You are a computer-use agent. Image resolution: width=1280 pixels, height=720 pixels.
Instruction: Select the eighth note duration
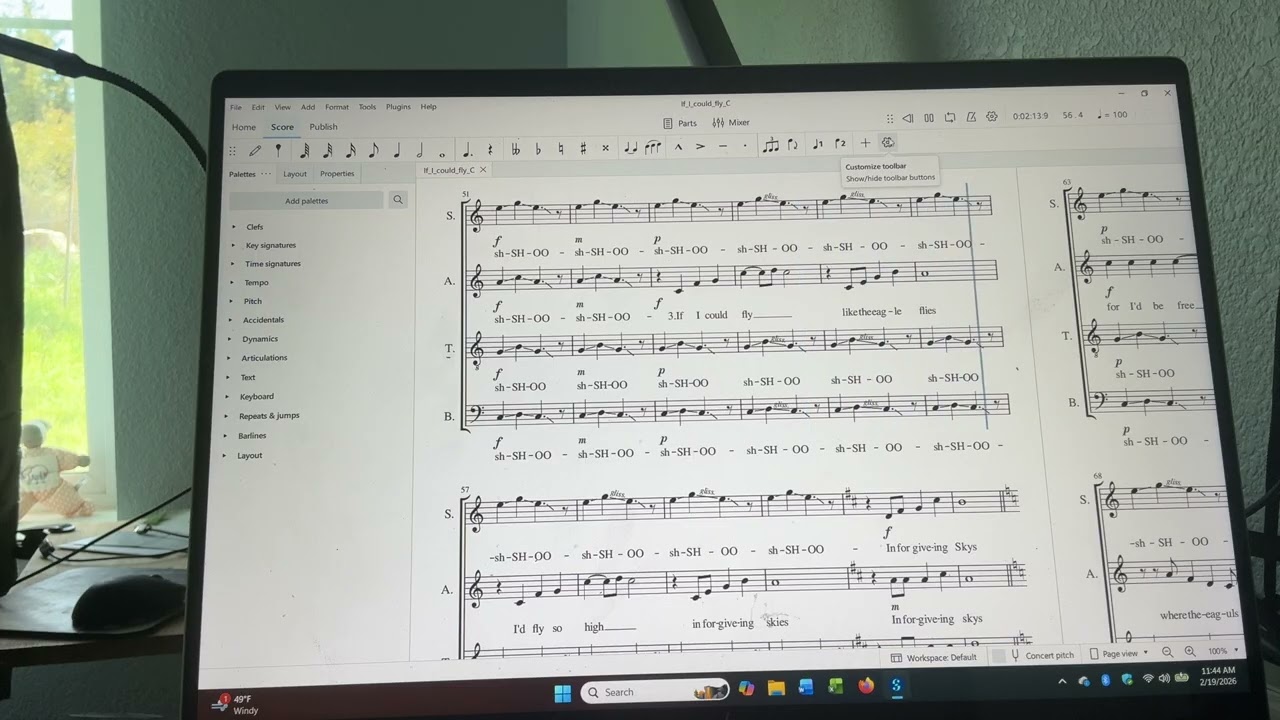(x=374, y=150)
